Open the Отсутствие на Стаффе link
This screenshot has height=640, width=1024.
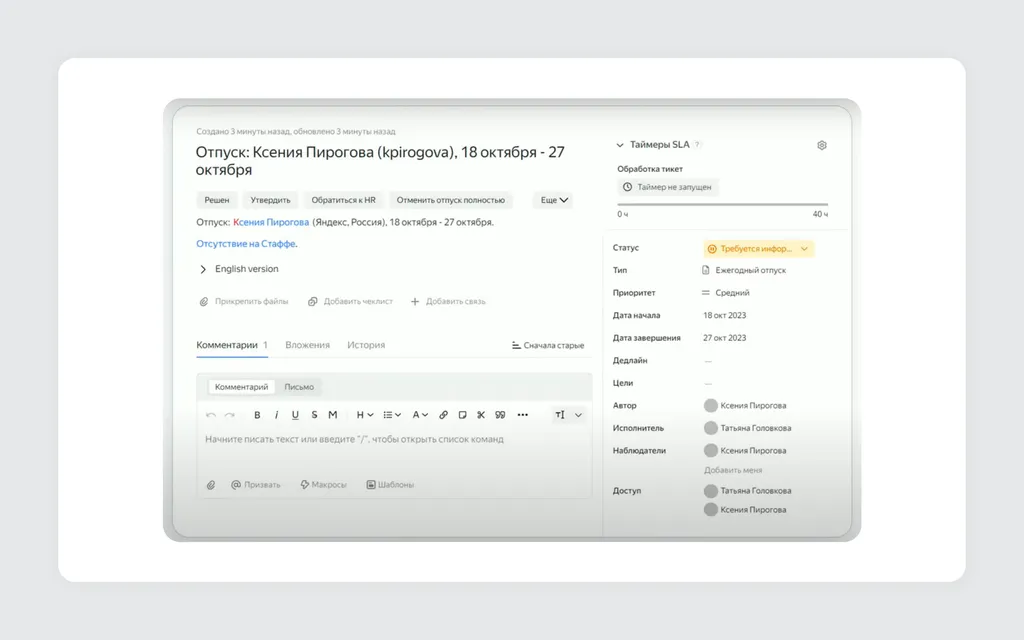[246, 244]
